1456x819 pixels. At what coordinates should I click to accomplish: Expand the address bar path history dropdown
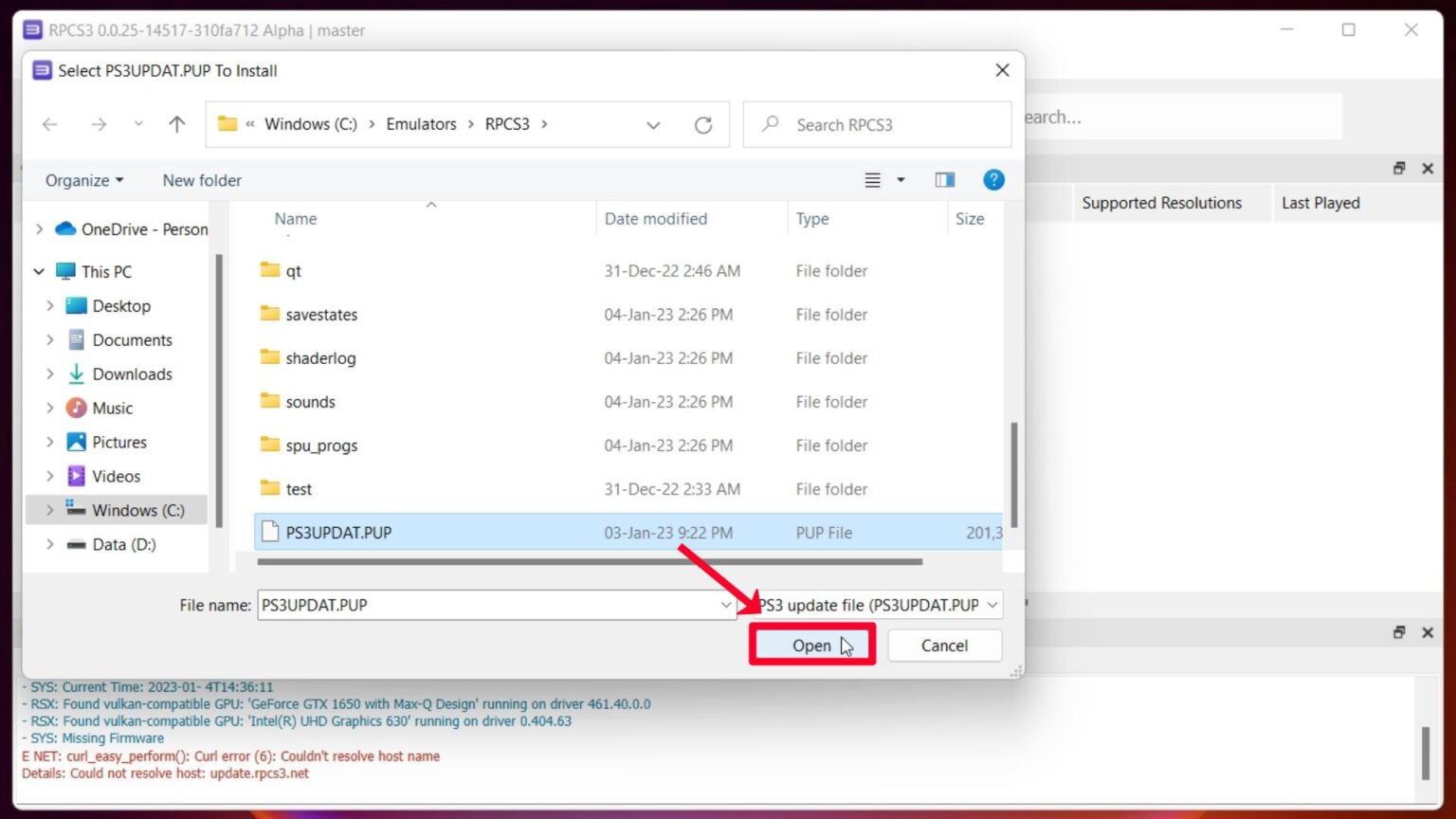[653, 125]
